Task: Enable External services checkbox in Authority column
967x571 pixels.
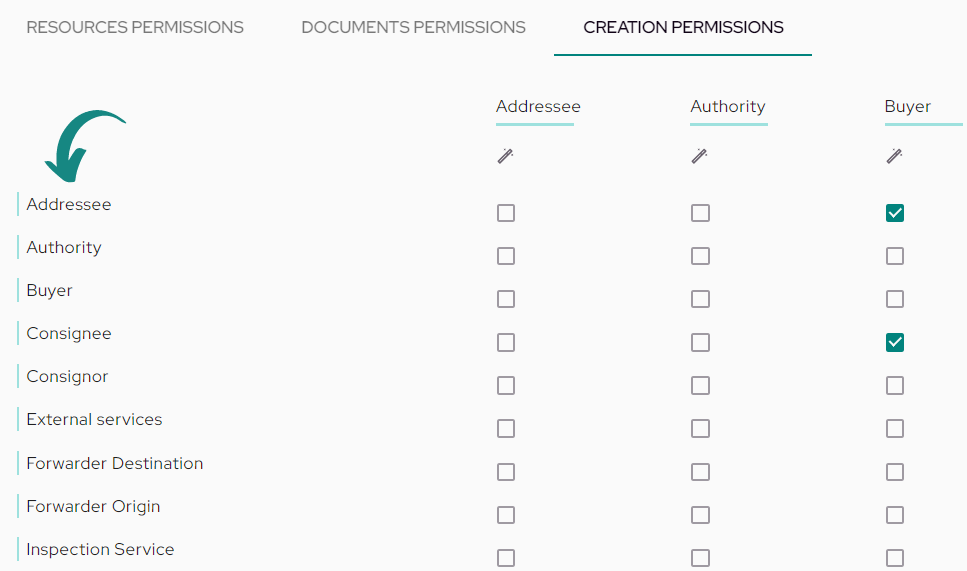Action: tap(700, 429)
